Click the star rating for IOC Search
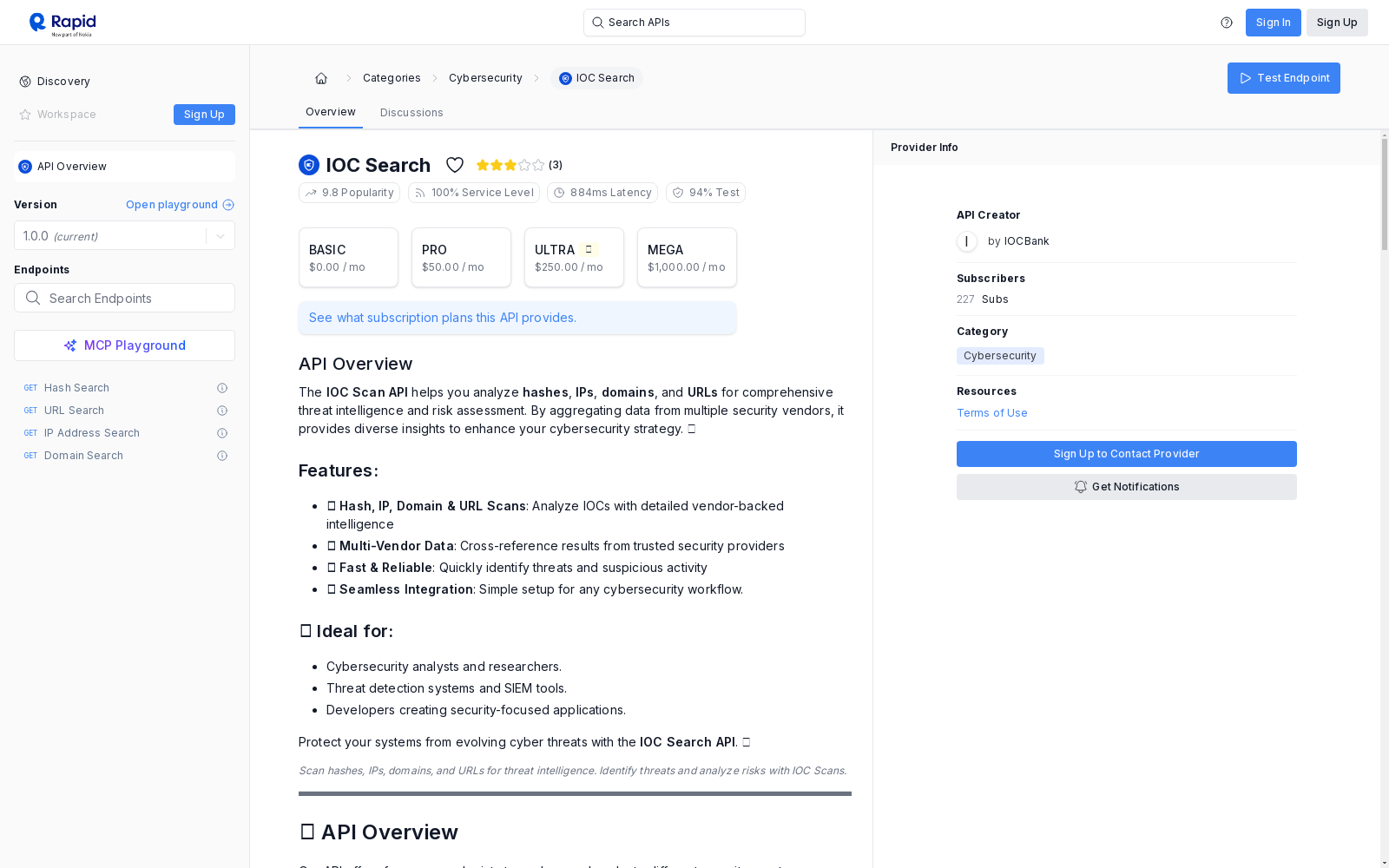1389x868 pixels. 510,165
